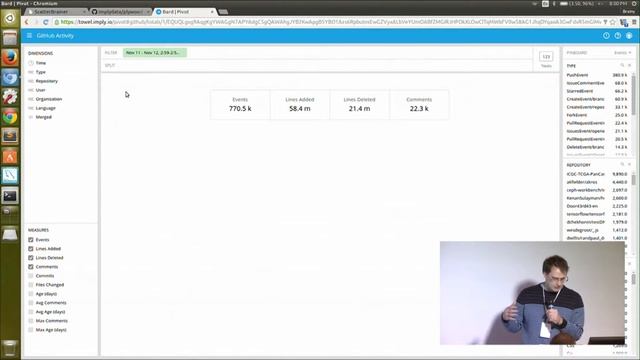640x360 pixels.
Task: Enable the Avg Comments measure
Action: (x=31, y=302)
